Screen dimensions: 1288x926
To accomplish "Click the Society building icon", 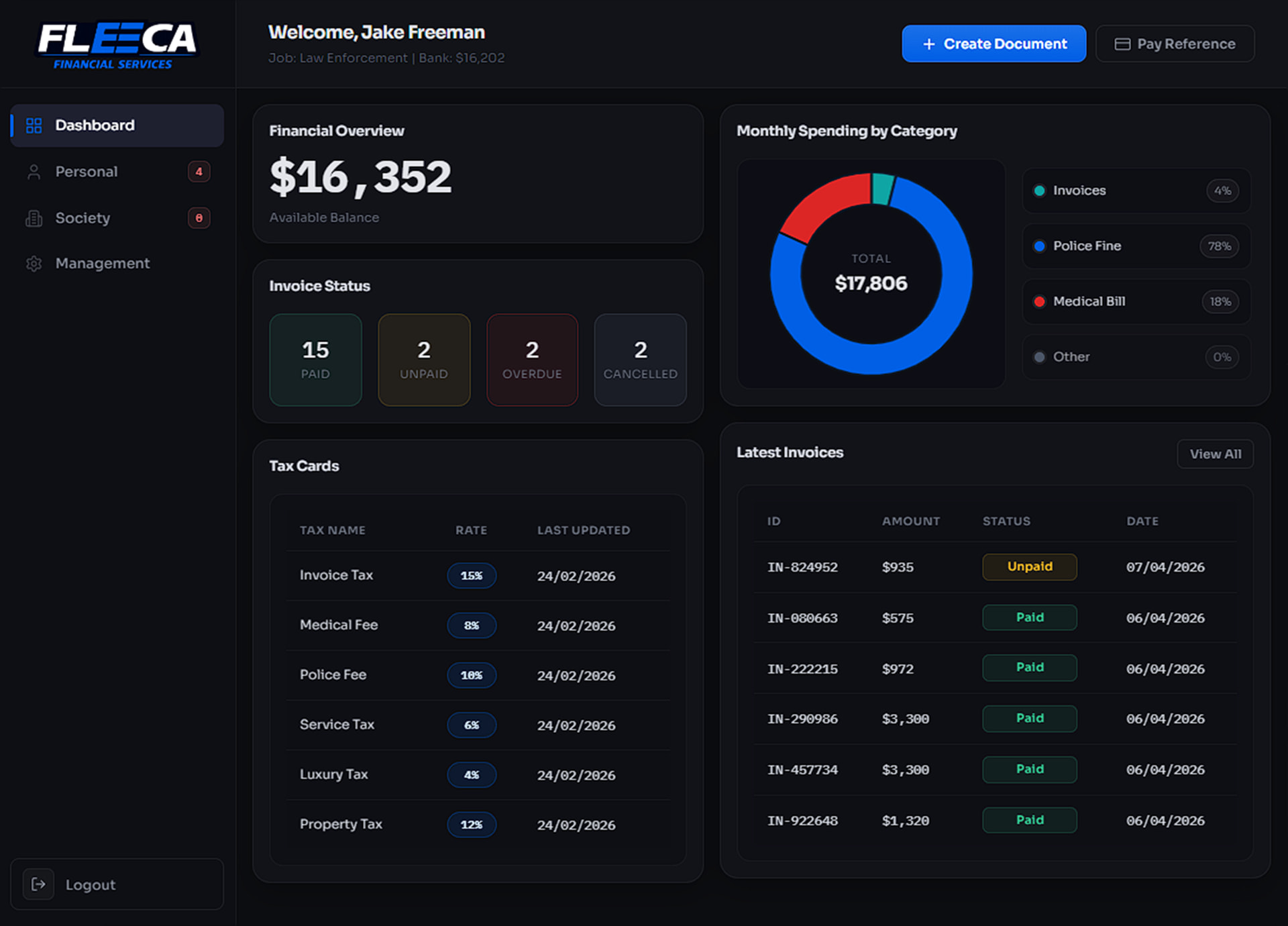I will [x=34, y=218].
